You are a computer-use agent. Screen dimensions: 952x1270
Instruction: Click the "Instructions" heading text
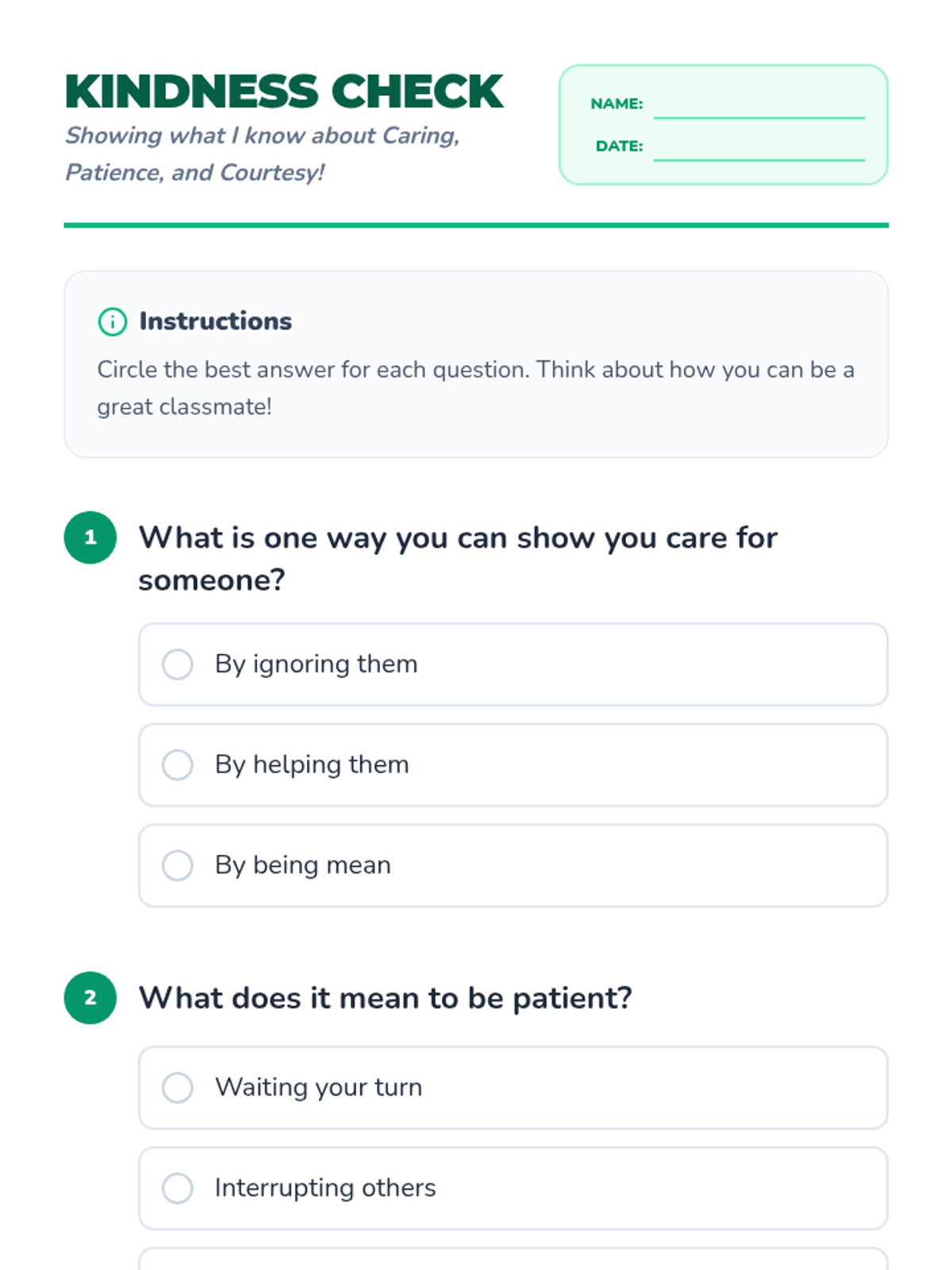[x=215, y=321]
